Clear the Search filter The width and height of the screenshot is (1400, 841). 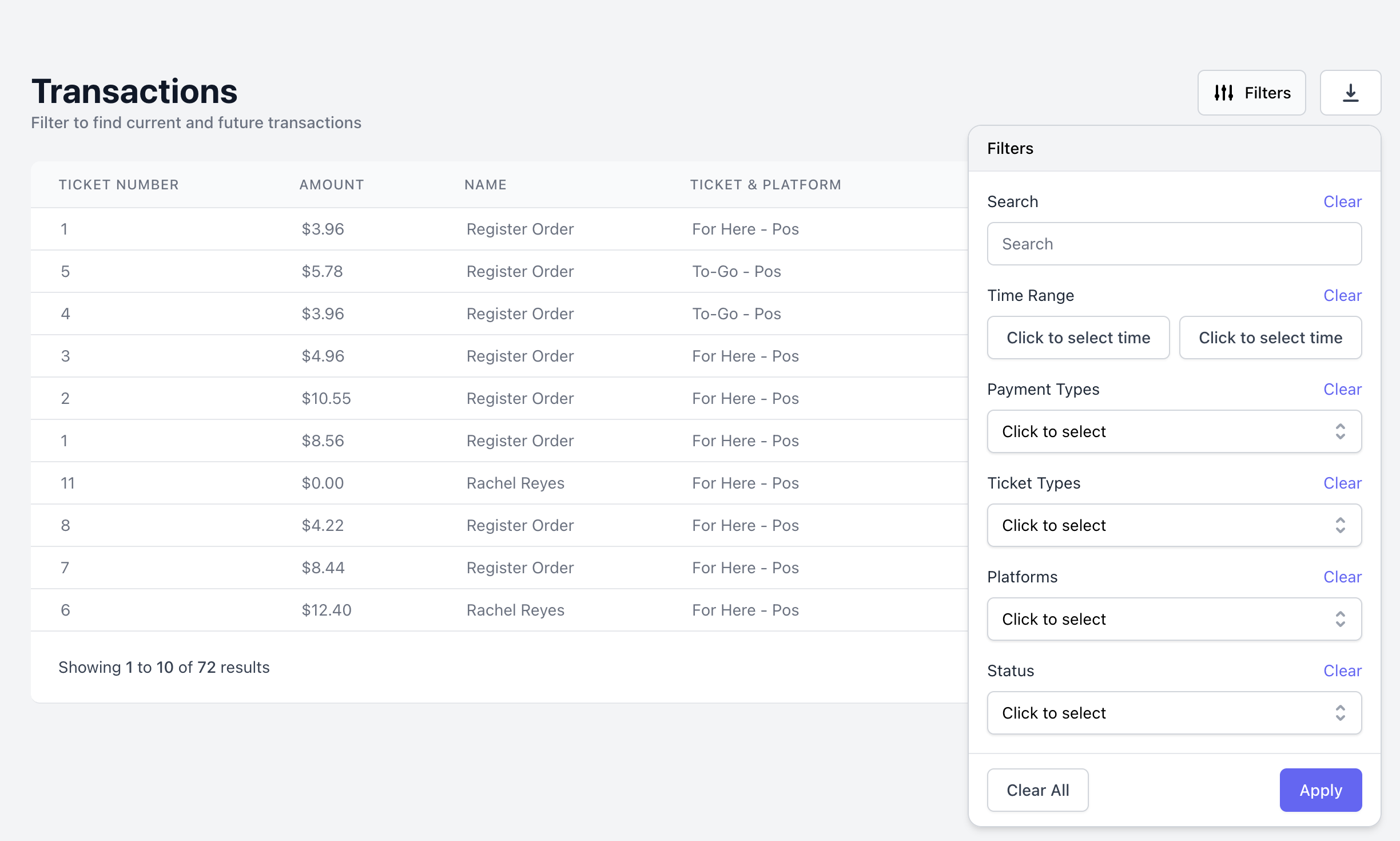(1342, 201)
